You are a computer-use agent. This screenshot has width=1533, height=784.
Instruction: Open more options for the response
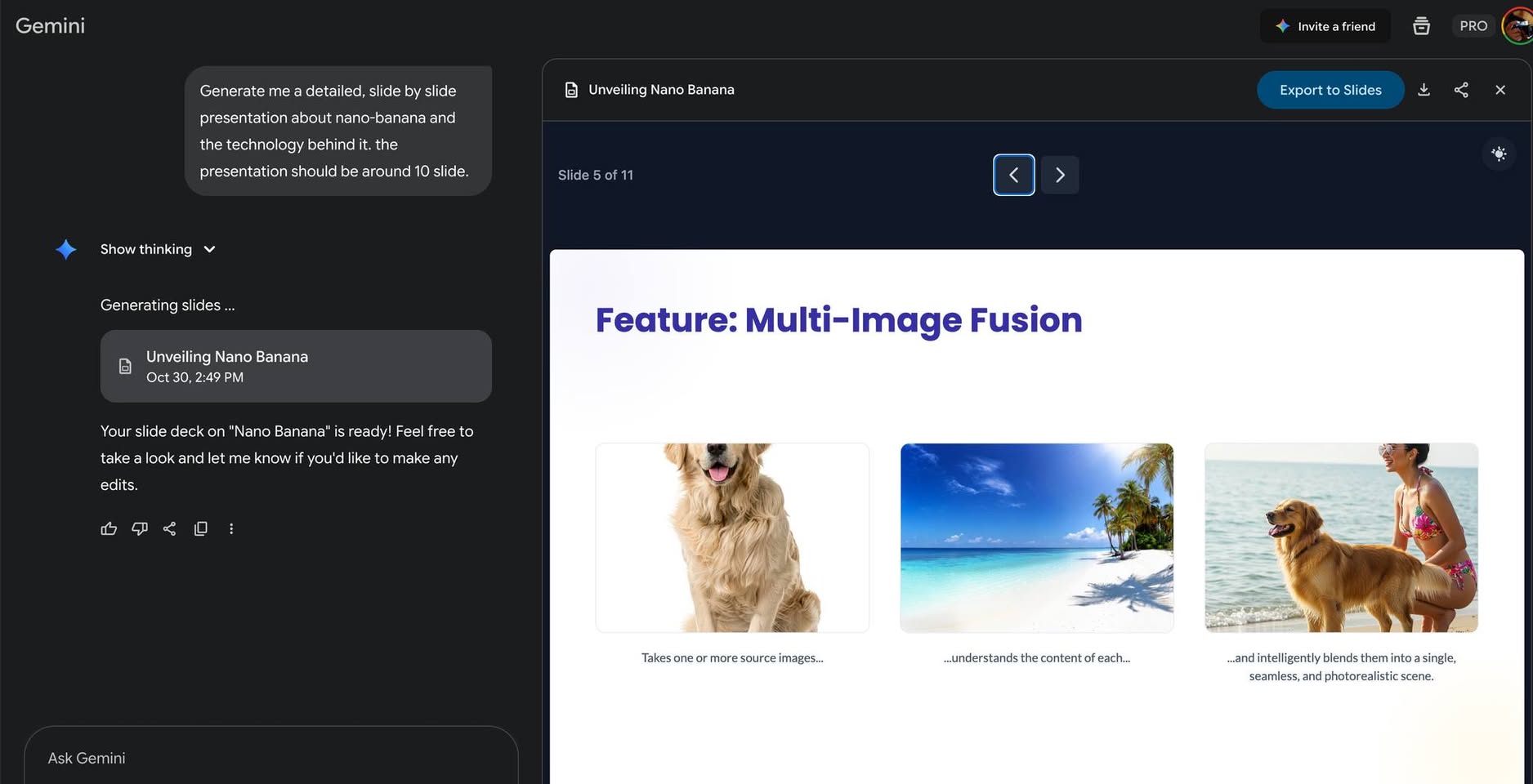231,528
